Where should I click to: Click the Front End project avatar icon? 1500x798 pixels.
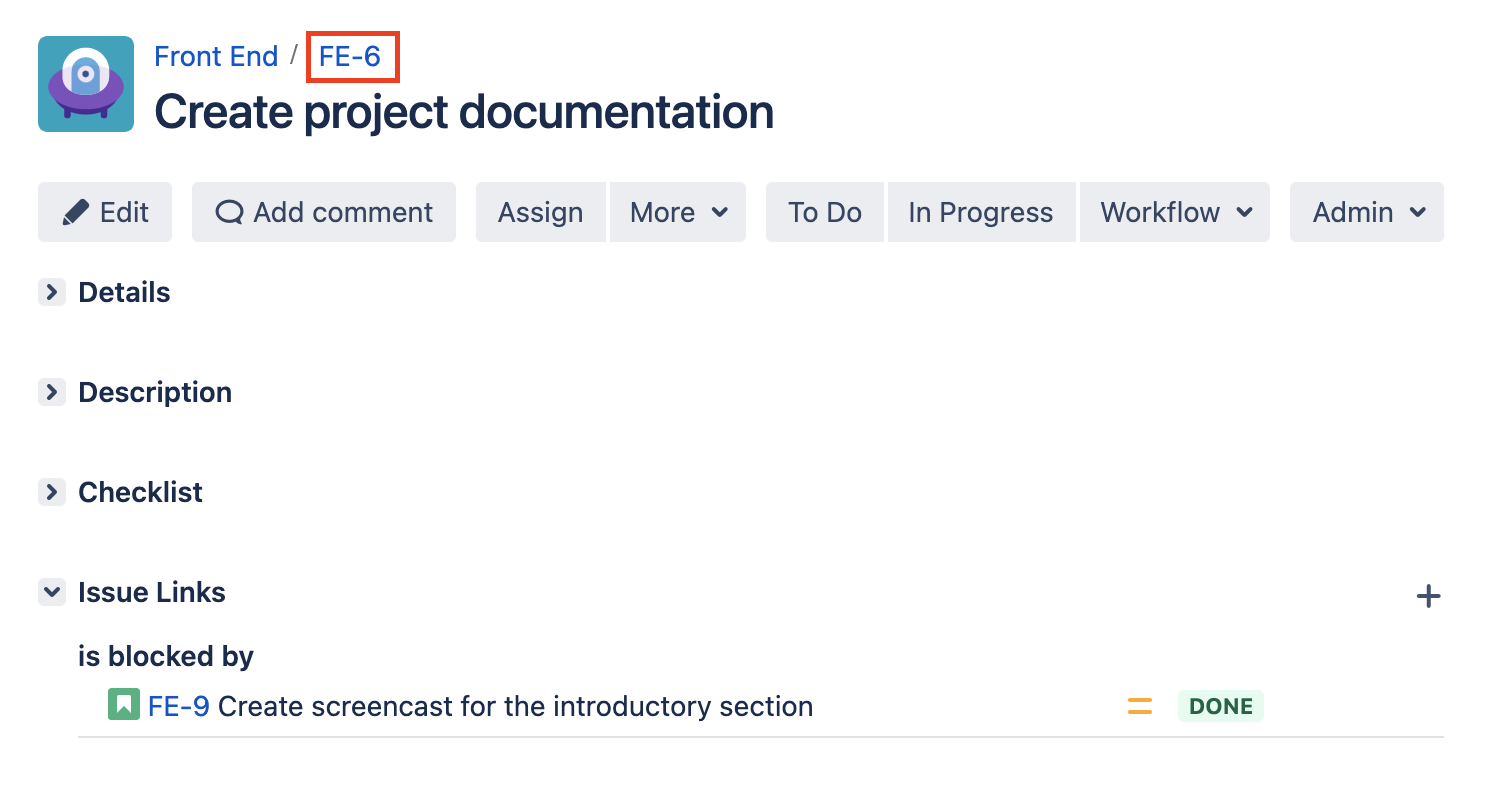pyautogui.click(x=86, y=84)
